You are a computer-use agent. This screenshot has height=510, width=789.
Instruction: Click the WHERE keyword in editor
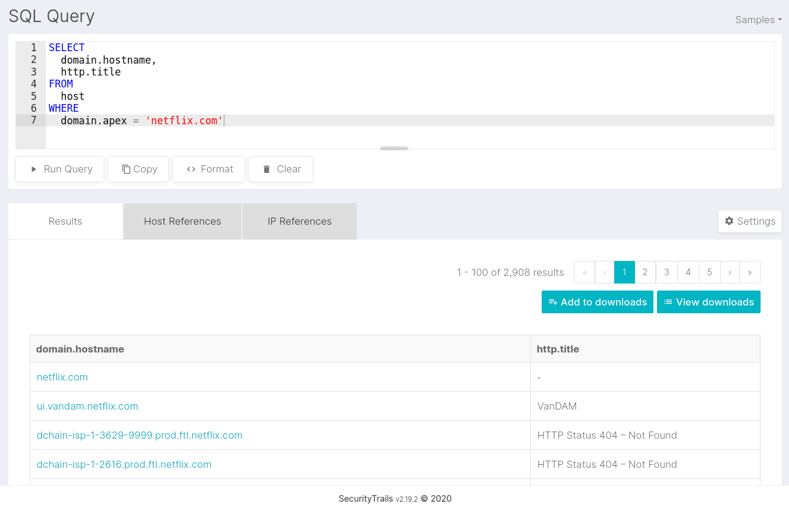(x=63, y=108)
